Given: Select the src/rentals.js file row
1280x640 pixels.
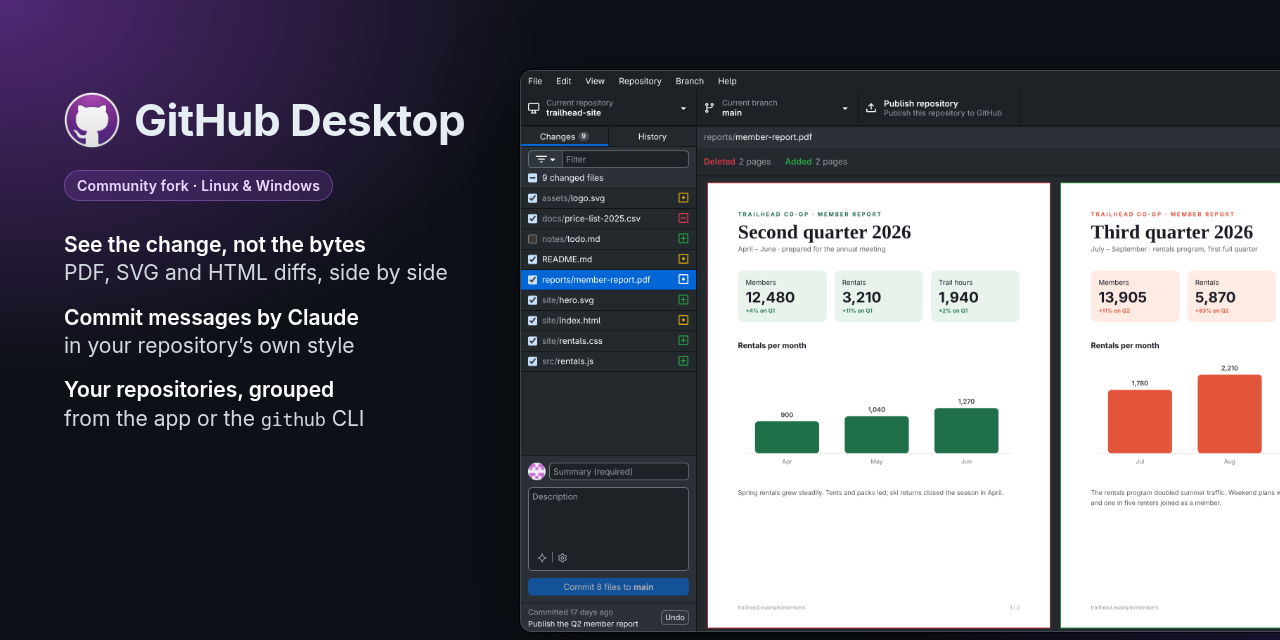Looking at the screenshot, I should pos(608,361).
